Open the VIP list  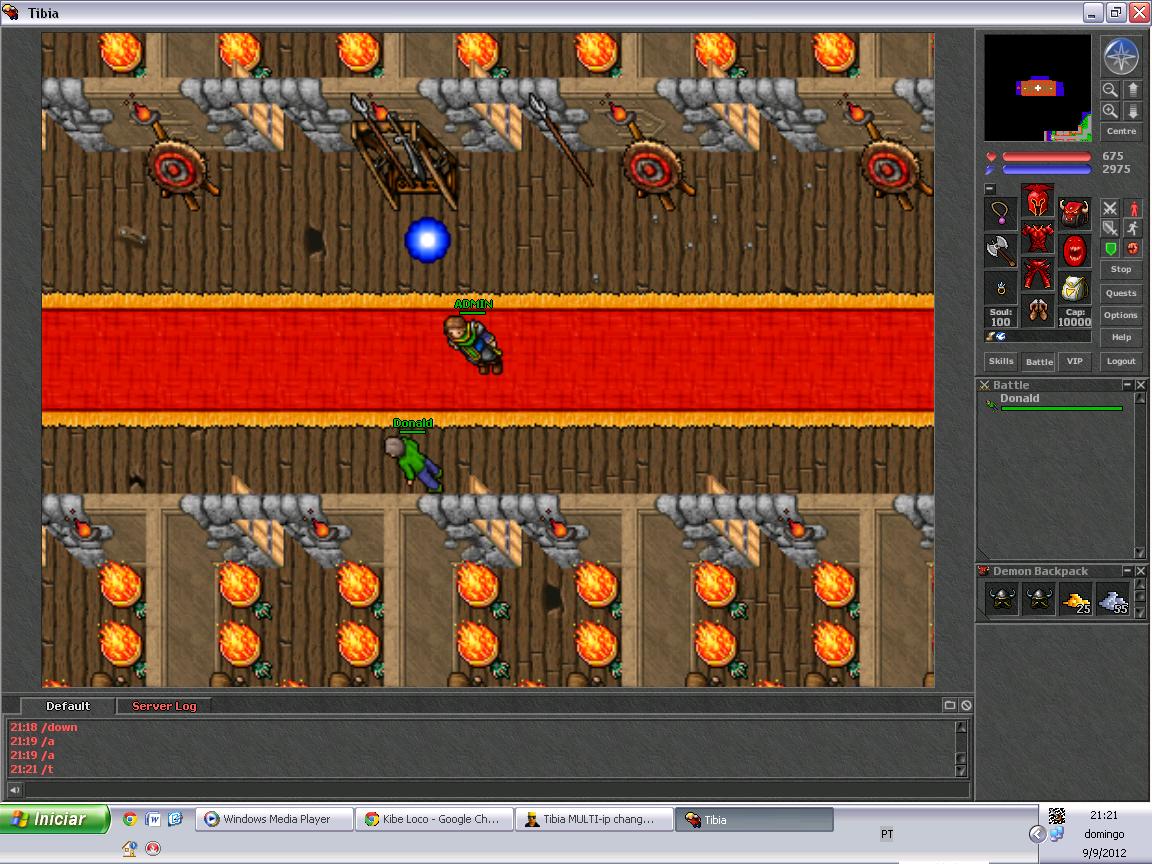tap(1074, 361)
